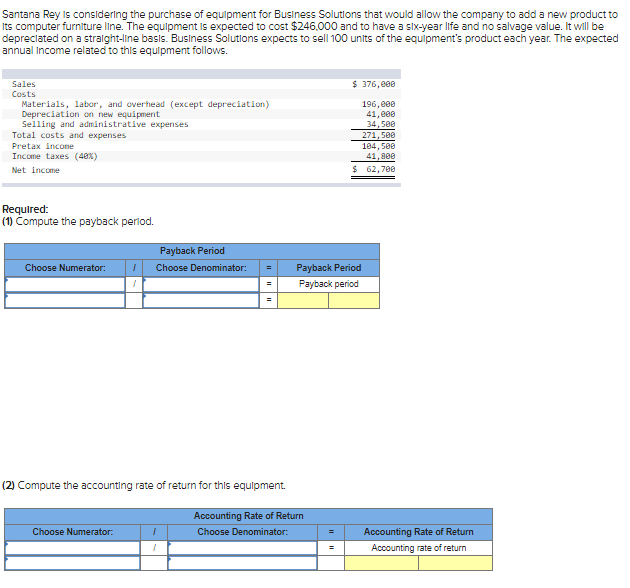
Task: Click the materials, labor, and overhead amount 196,000
Action: pyautogui.click(x=378, y=104)
